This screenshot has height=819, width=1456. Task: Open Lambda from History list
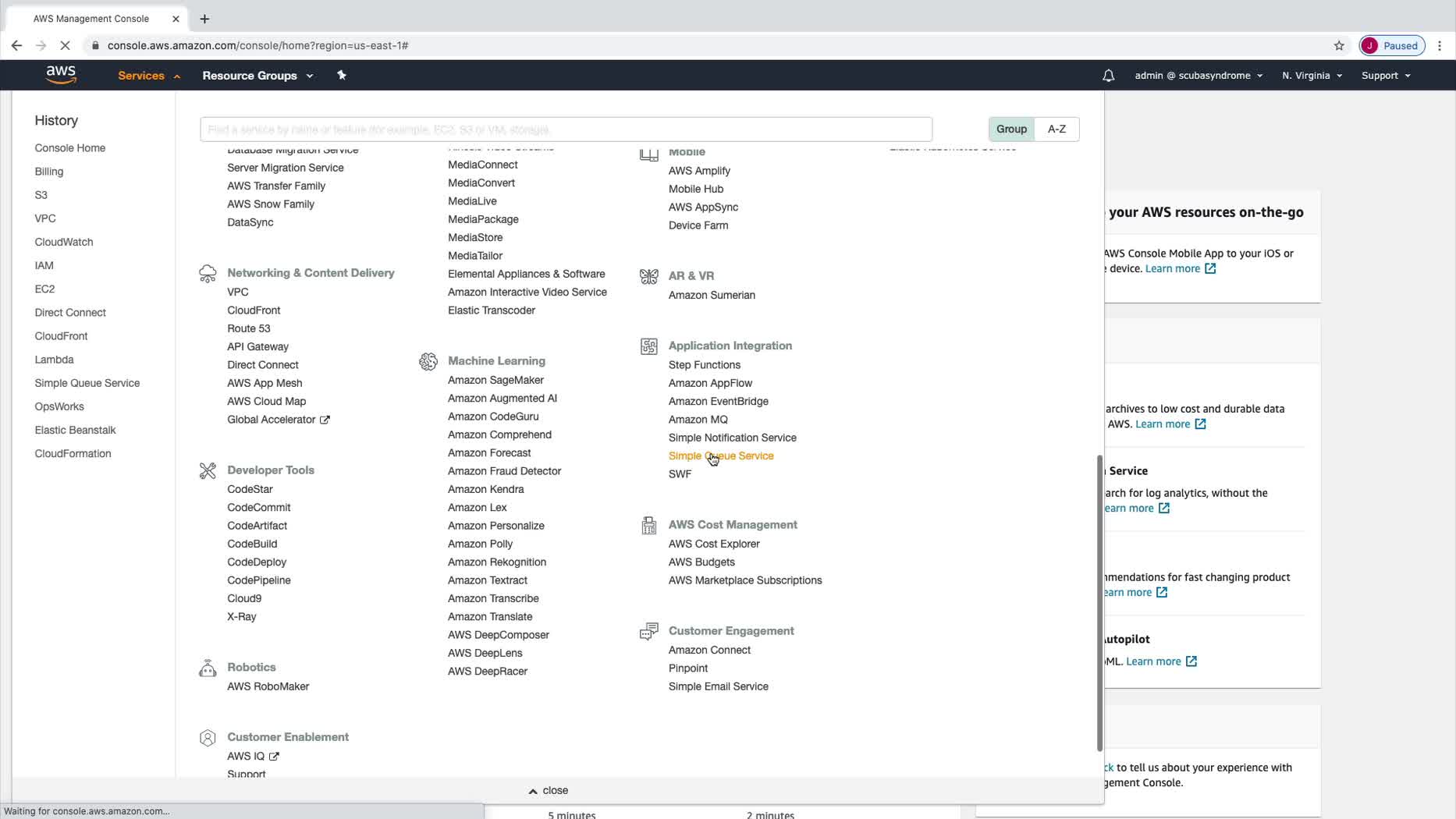[54, 360]
